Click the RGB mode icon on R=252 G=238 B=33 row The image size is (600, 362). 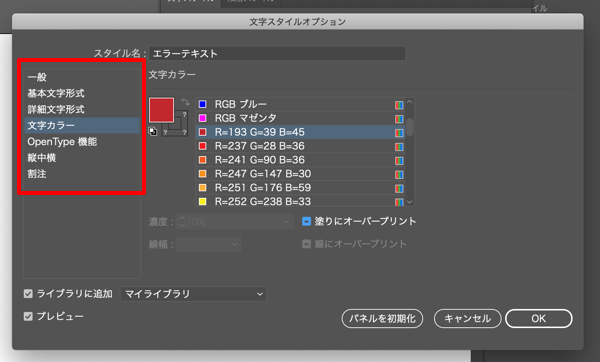click(x=399, y=202)
